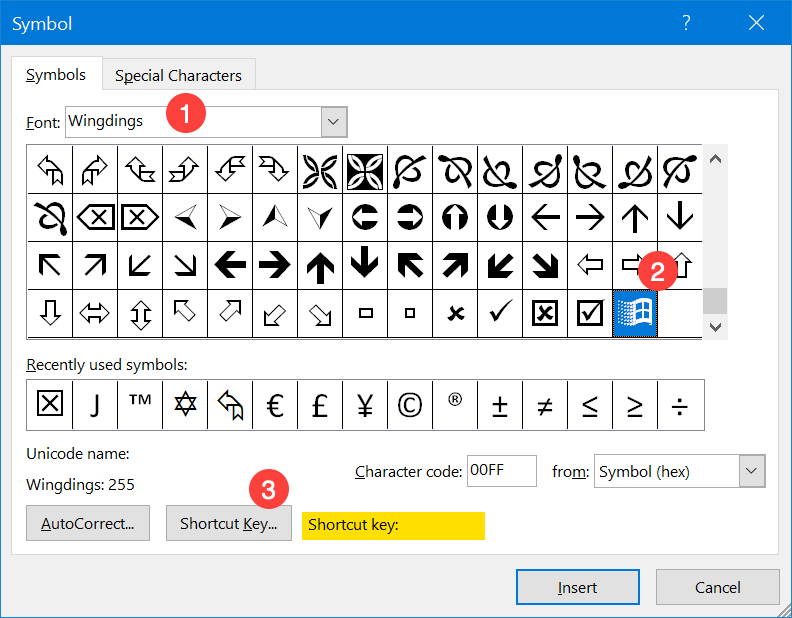The image size is (792, 618).
Task: Choose the not-equal sign recent symbol
Action: [x=545, y=404]
